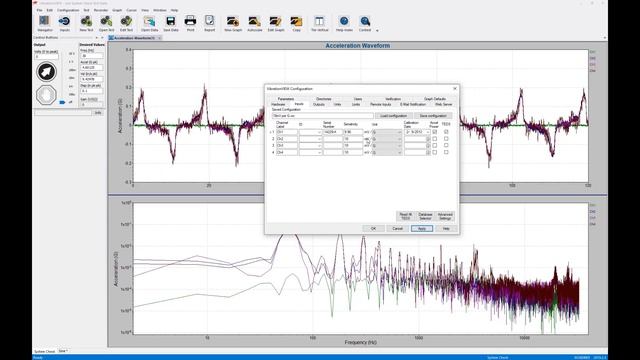Open the Navigator toolbar icon
Screen dimensions: 640x360
(44, 24)
